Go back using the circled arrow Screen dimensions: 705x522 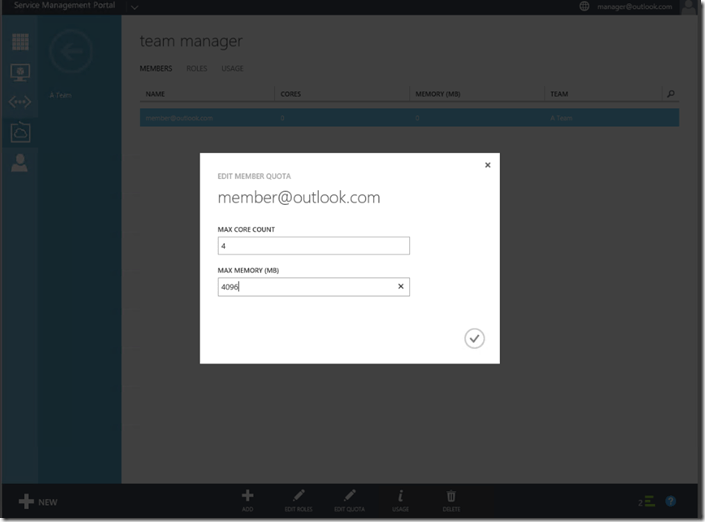click(71, 51)
